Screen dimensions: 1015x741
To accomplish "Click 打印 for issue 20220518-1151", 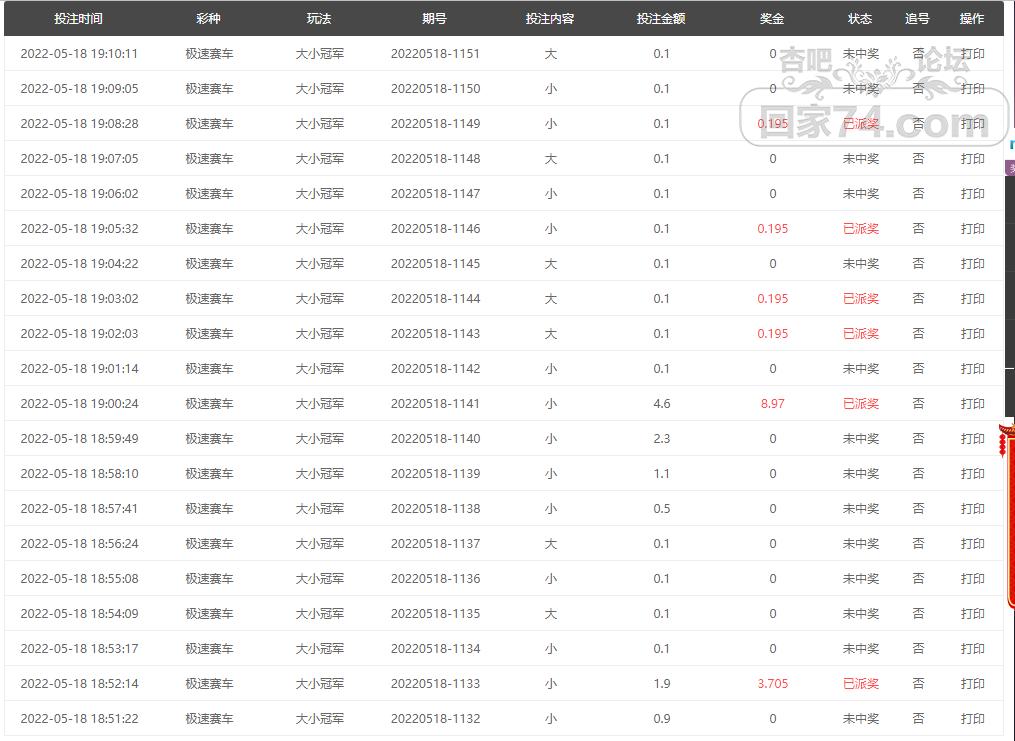I will click(972, 54).
